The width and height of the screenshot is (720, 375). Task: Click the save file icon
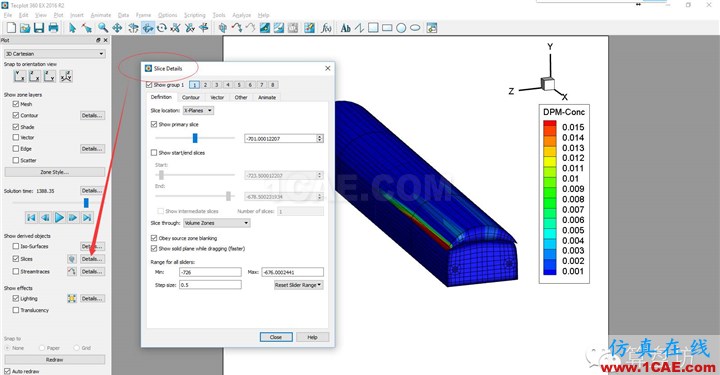39,28
